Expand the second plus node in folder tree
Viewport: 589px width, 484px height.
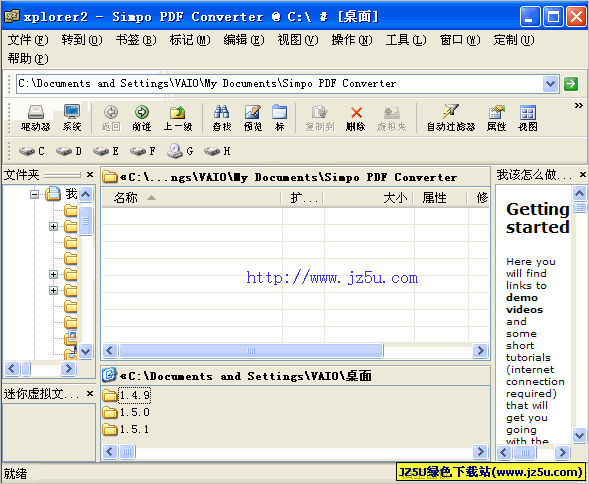click(x=53, y=274)
